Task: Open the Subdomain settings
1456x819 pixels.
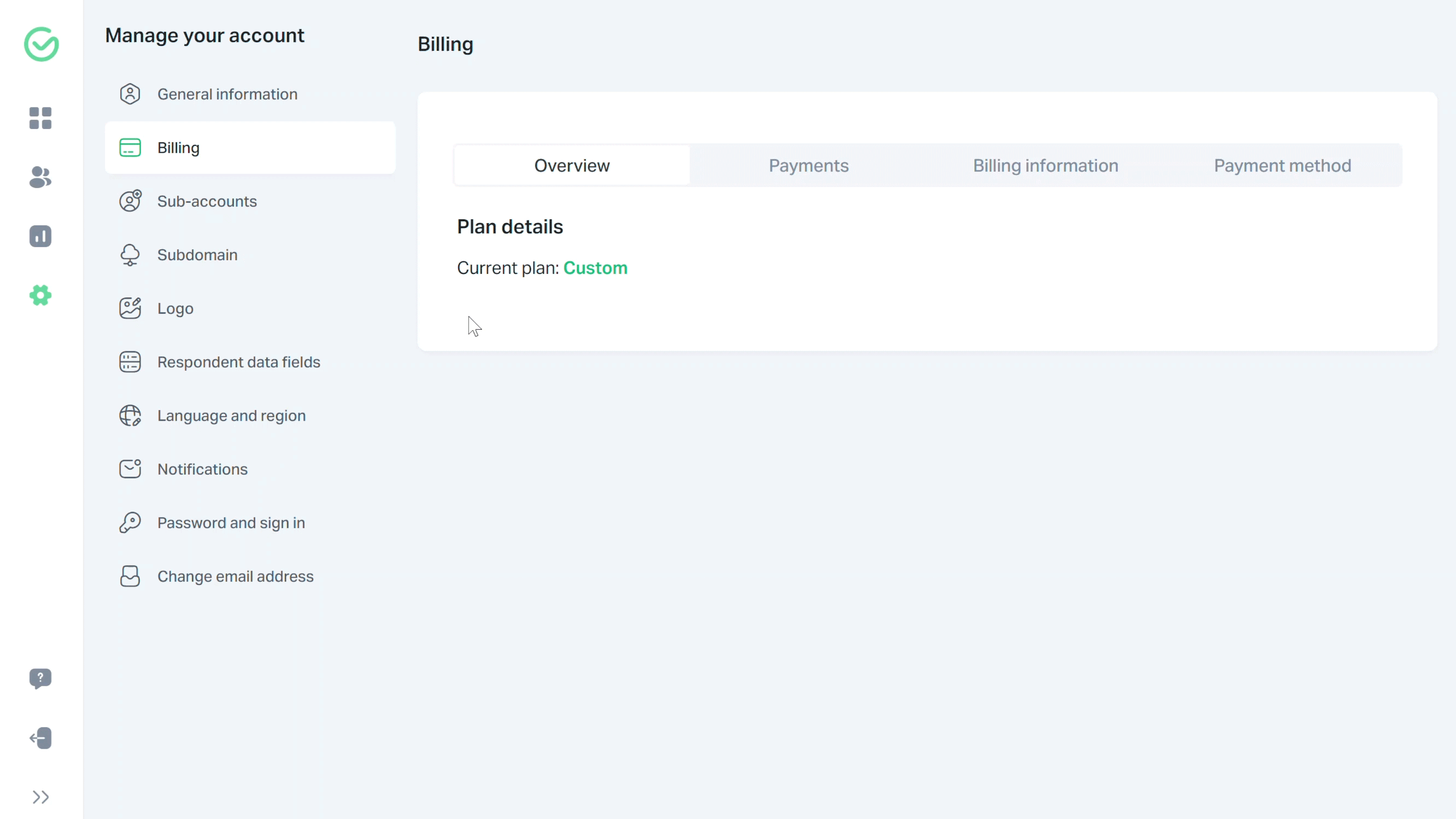Action: [x=197, y=255]
